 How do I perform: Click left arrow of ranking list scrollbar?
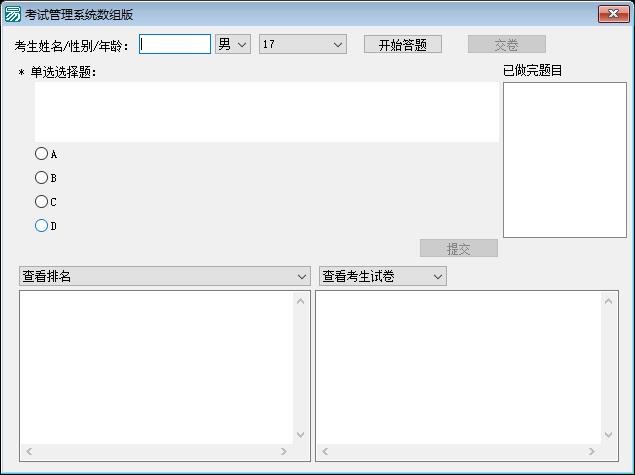29,452
